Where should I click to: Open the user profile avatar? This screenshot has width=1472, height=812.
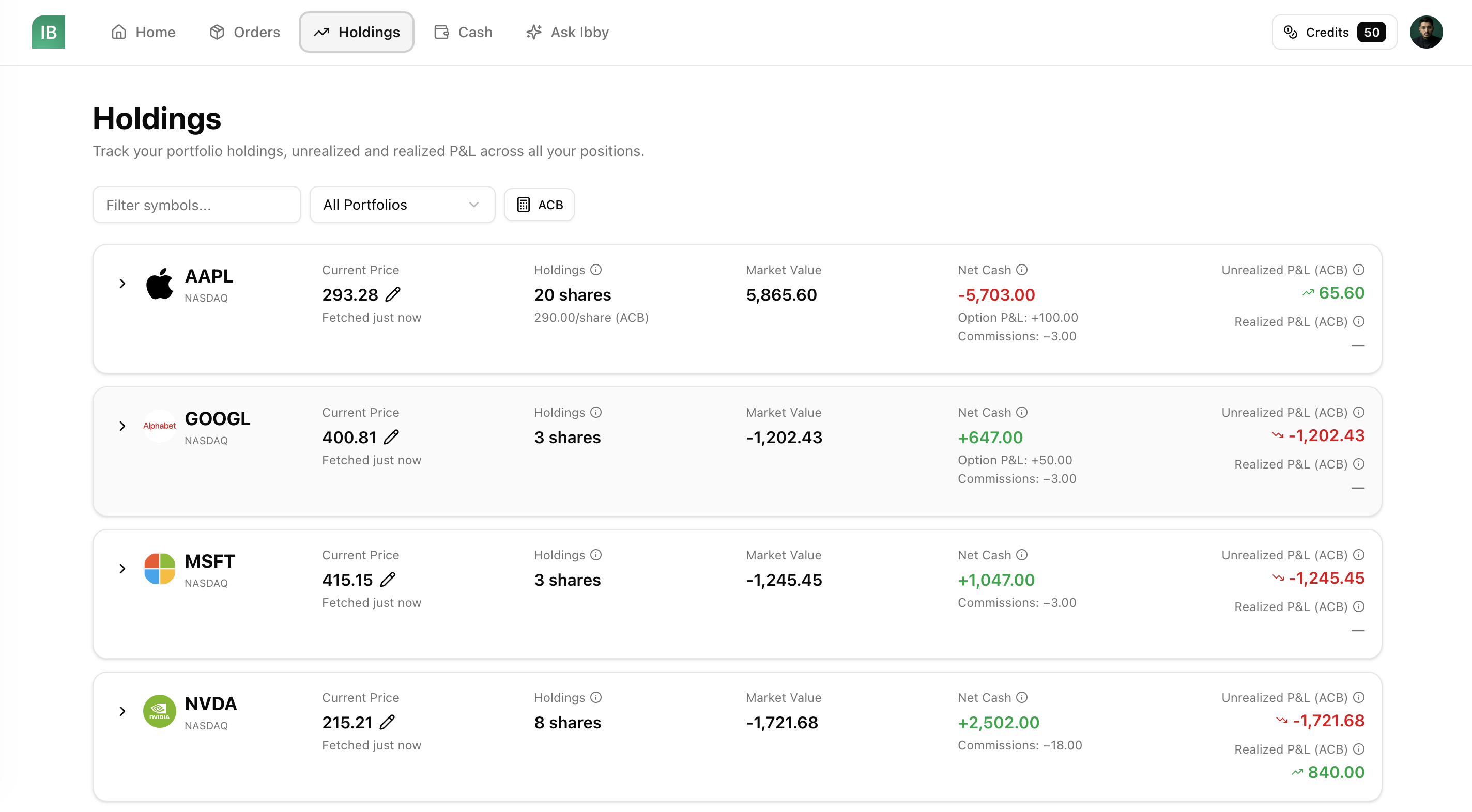tap(1425, 32)
